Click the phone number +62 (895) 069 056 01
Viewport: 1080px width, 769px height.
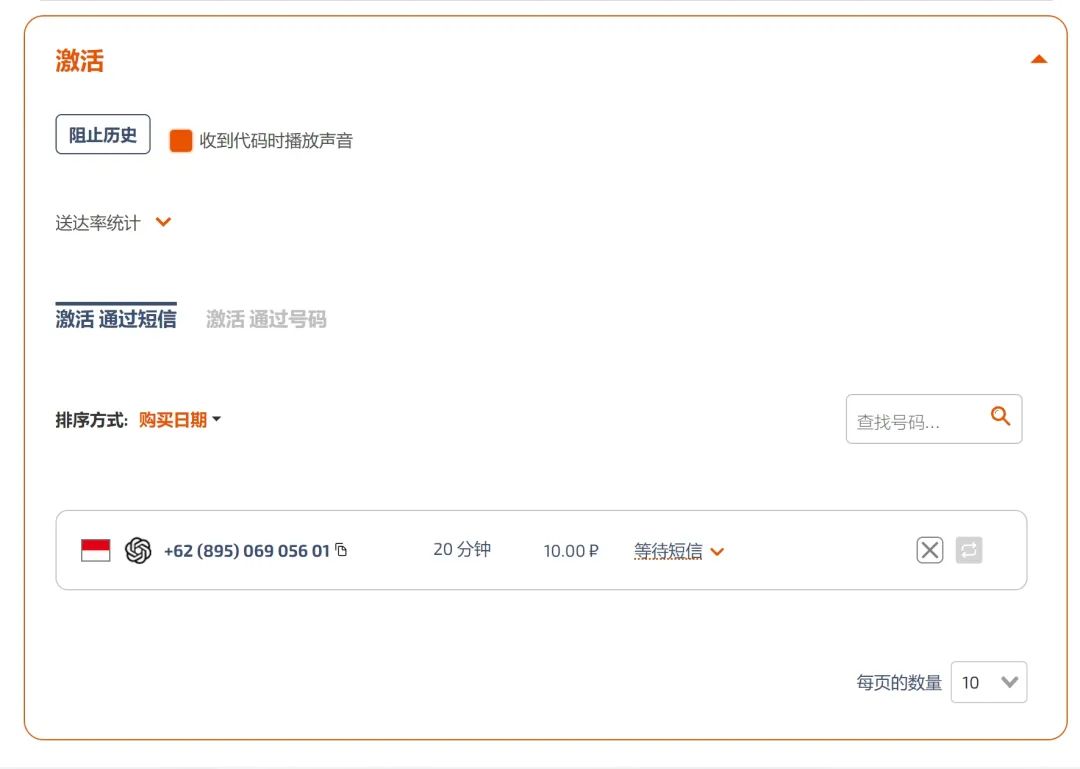click(246, 551)
